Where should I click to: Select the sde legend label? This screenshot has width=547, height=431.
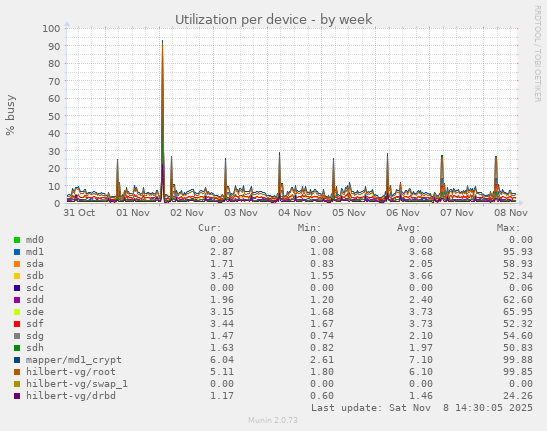tap(35, 312)
